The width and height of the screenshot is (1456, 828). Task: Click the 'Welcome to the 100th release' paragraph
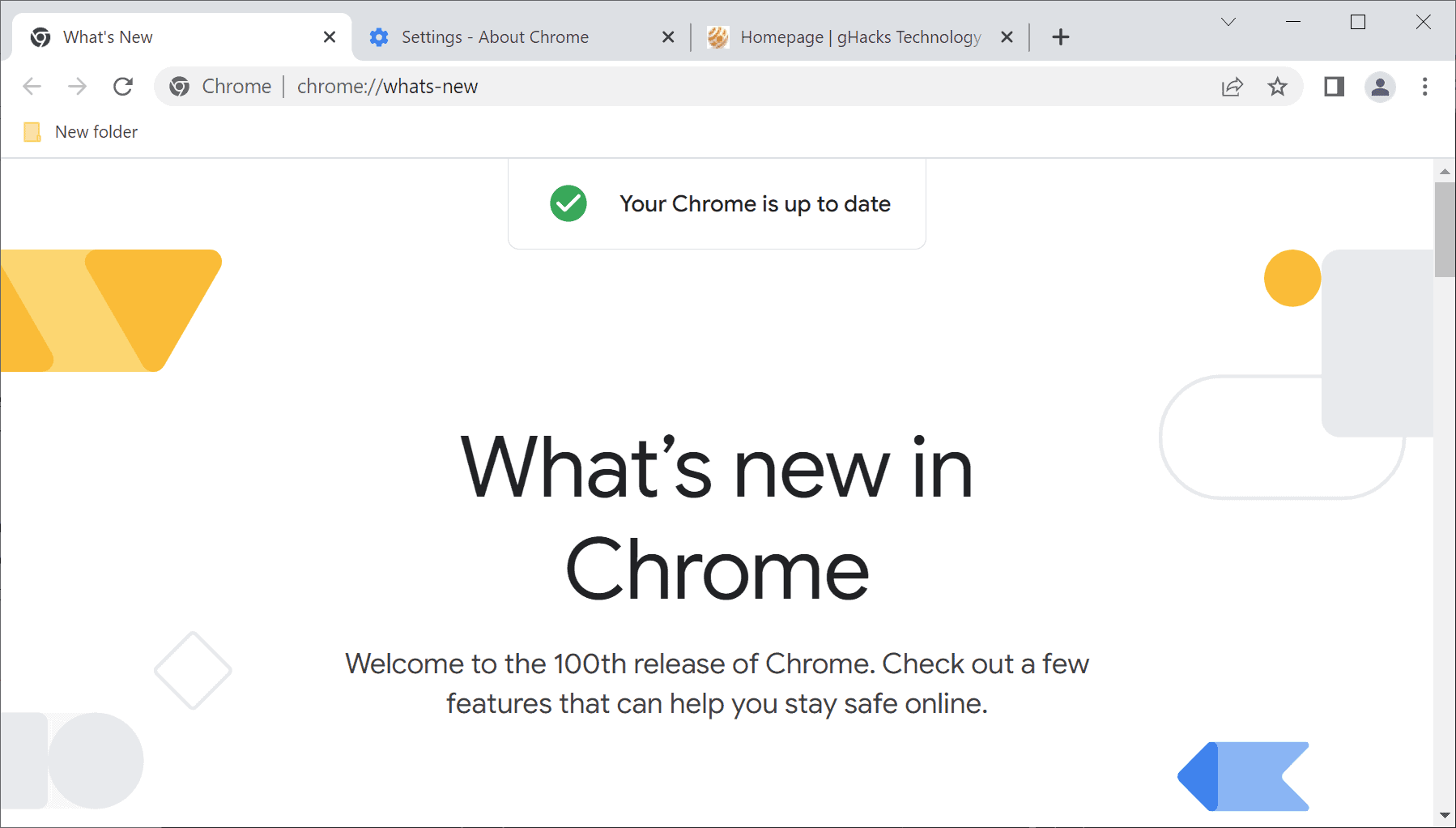click(717, 684)
